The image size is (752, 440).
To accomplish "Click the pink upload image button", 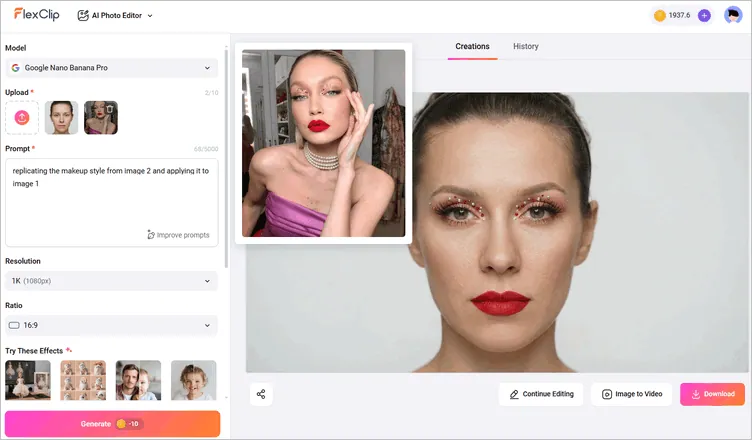I will (22, 117).
